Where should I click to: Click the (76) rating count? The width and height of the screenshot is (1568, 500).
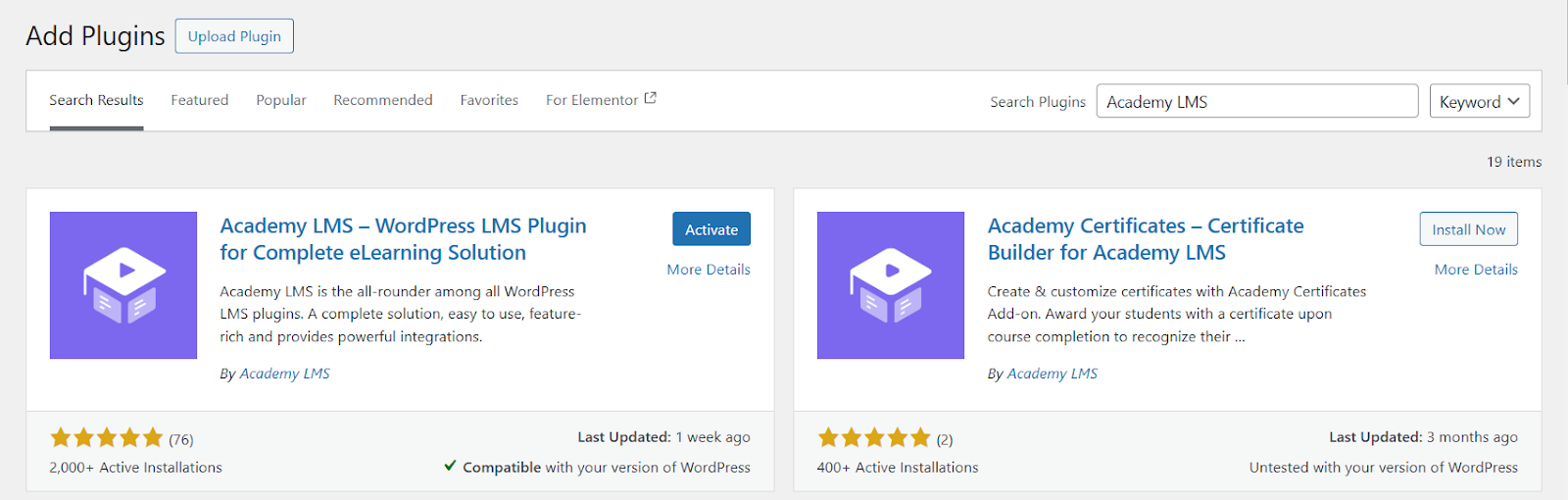[181, 439]
